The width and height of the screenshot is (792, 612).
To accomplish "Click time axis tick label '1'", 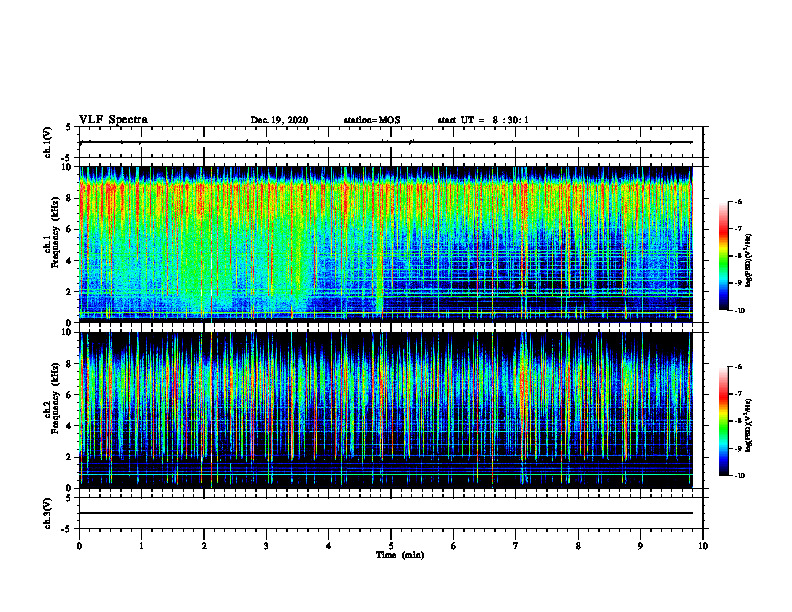I will pos(141,546).
